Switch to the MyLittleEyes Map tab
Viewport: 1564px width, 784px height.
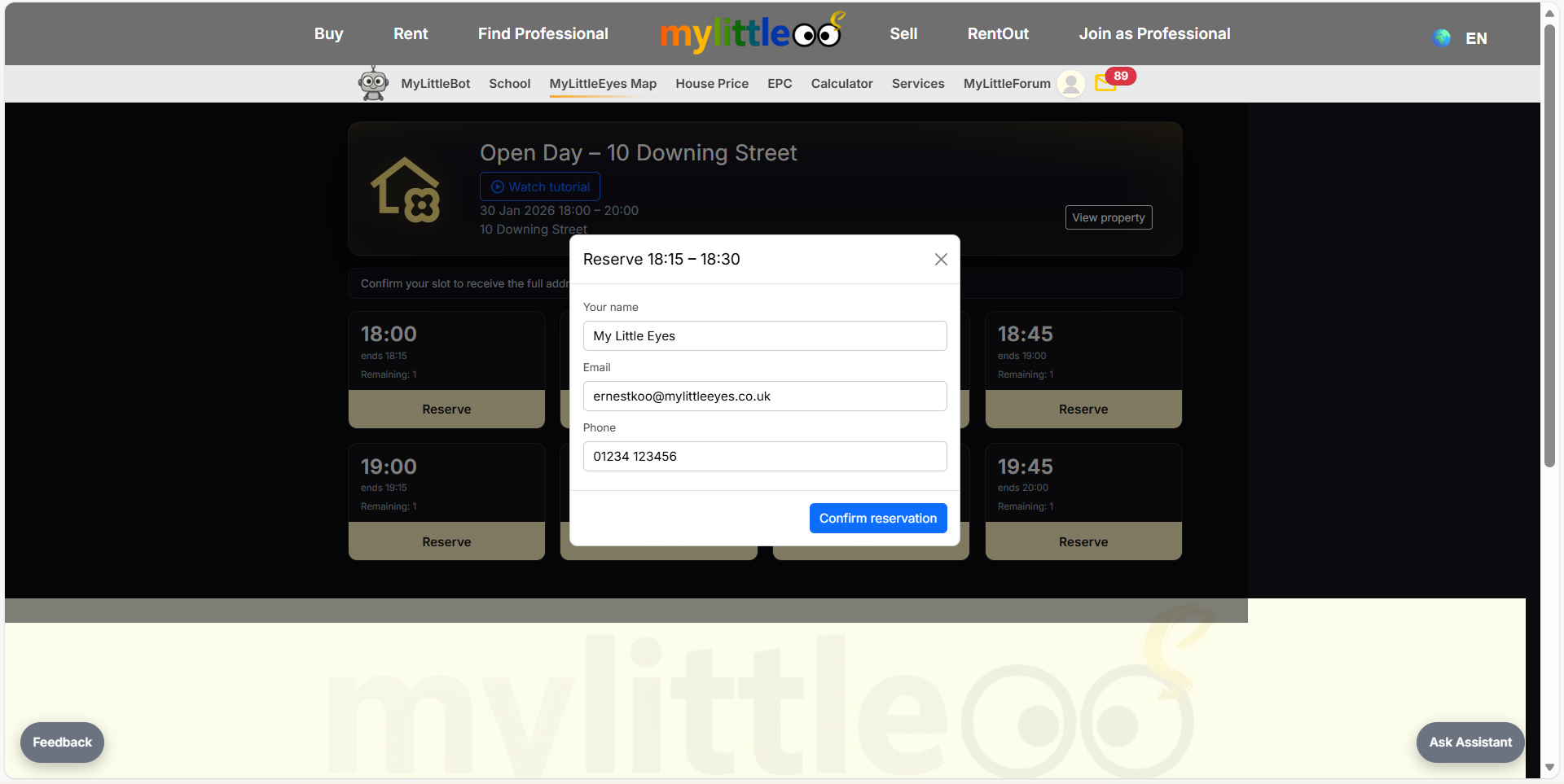(603, 83)
